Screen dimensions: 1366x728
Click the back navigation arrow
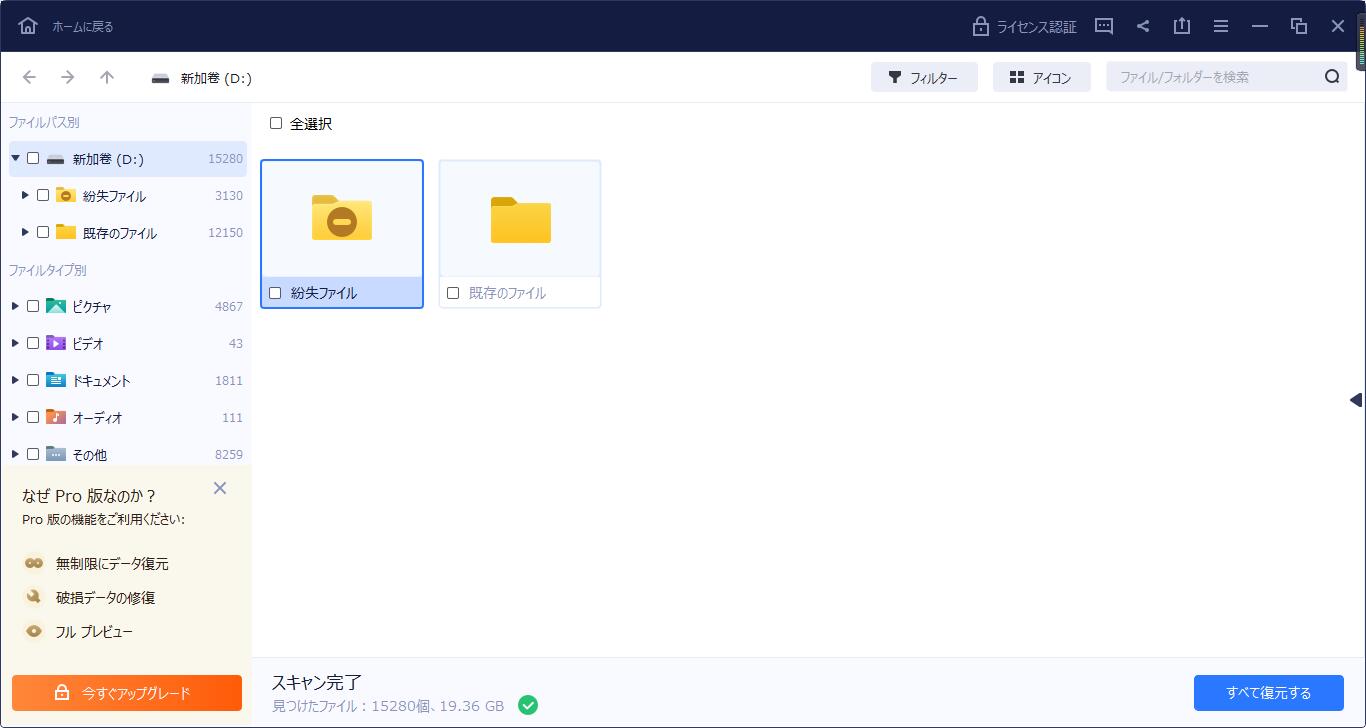[x=29, y=77]
